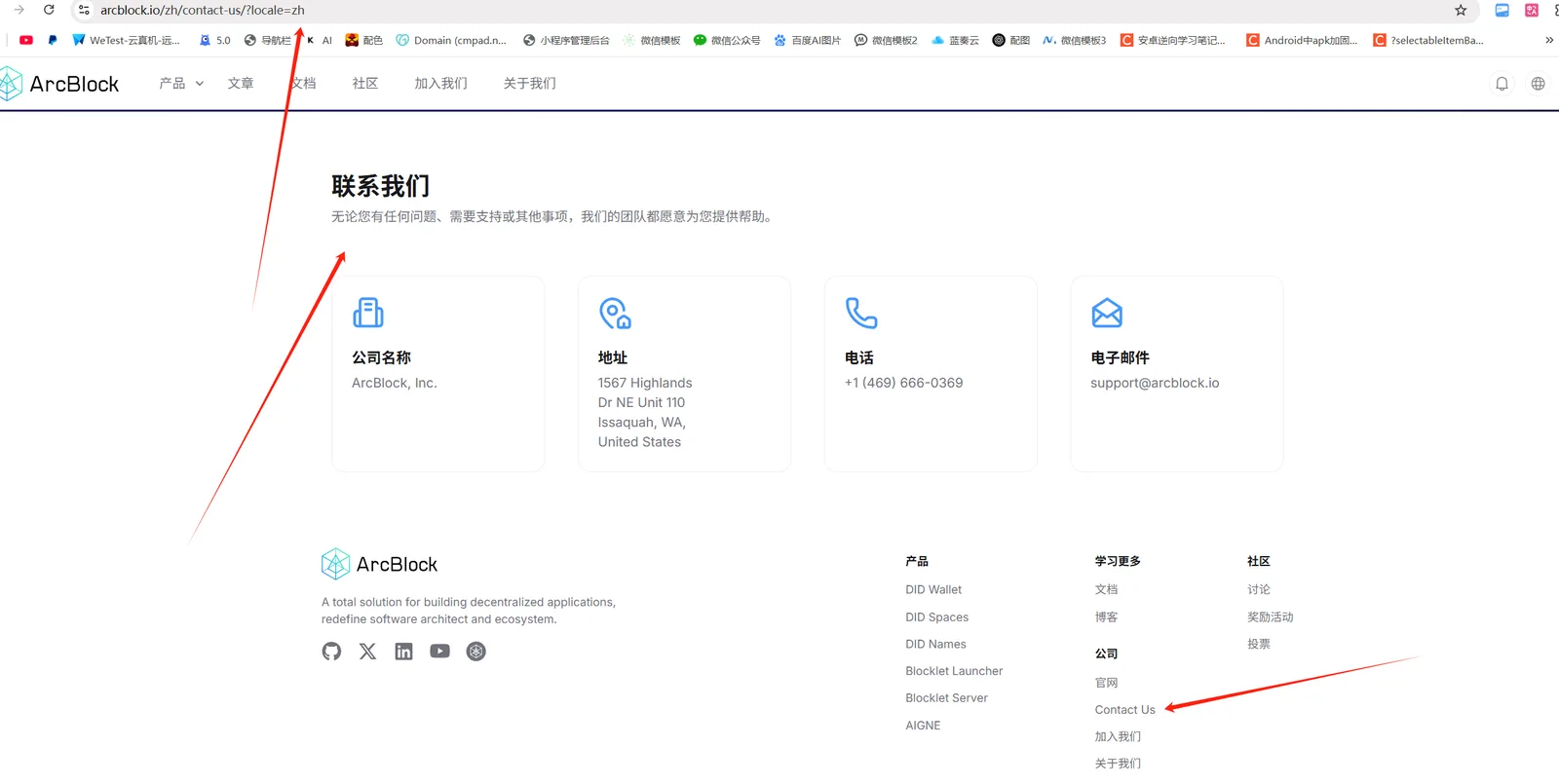Open the 投票 footer link

[1259, 644]
